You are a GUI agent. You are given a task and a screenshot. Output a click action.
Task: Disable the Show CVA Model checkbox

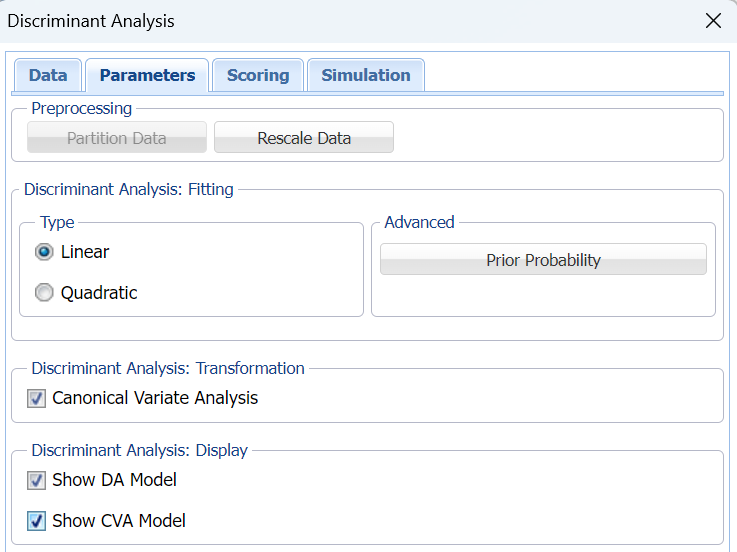[x=37, y=521]
